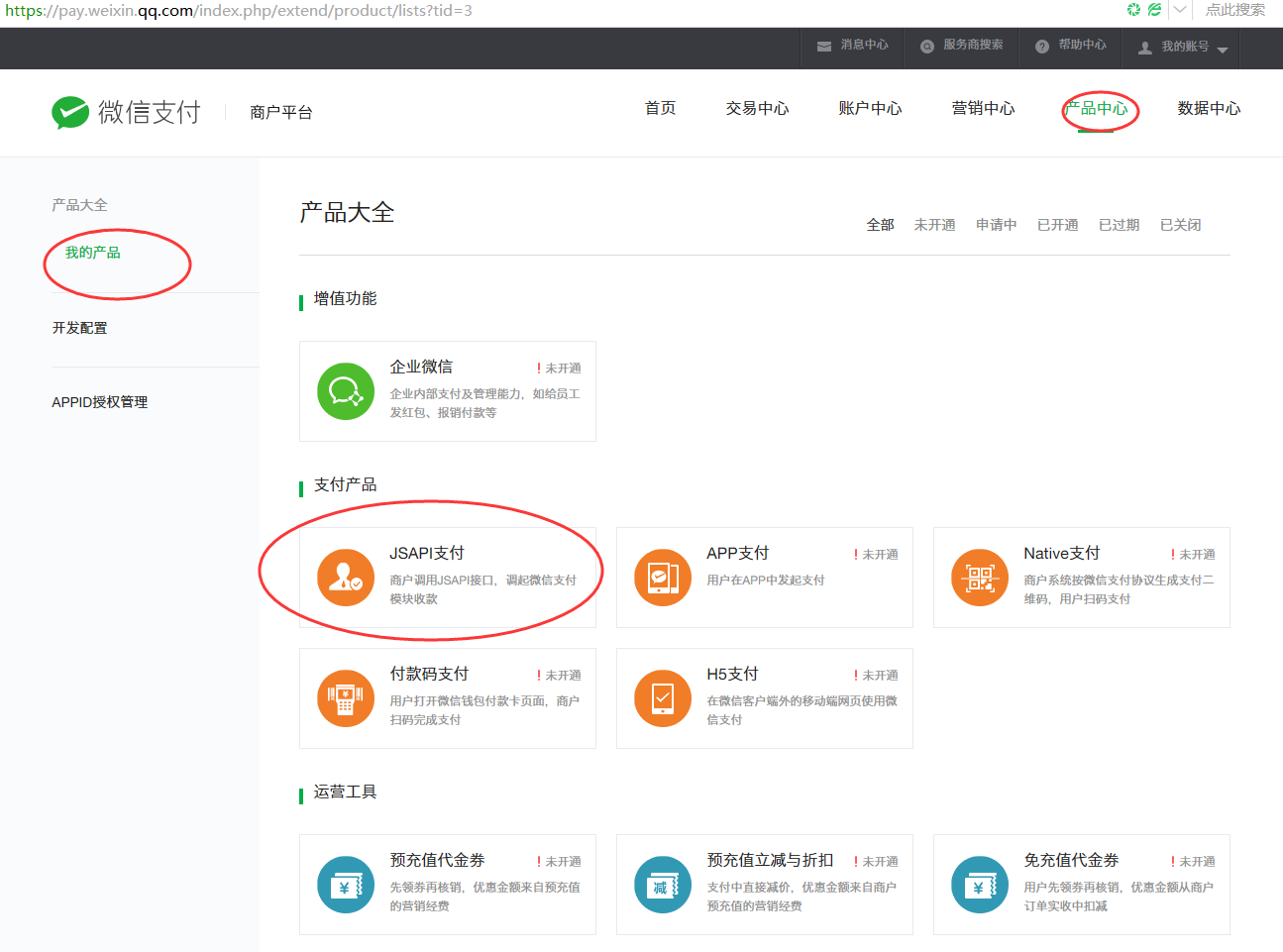Click the green leaf icon in address bar
Screen dimensions: 1283x952
1155,10
